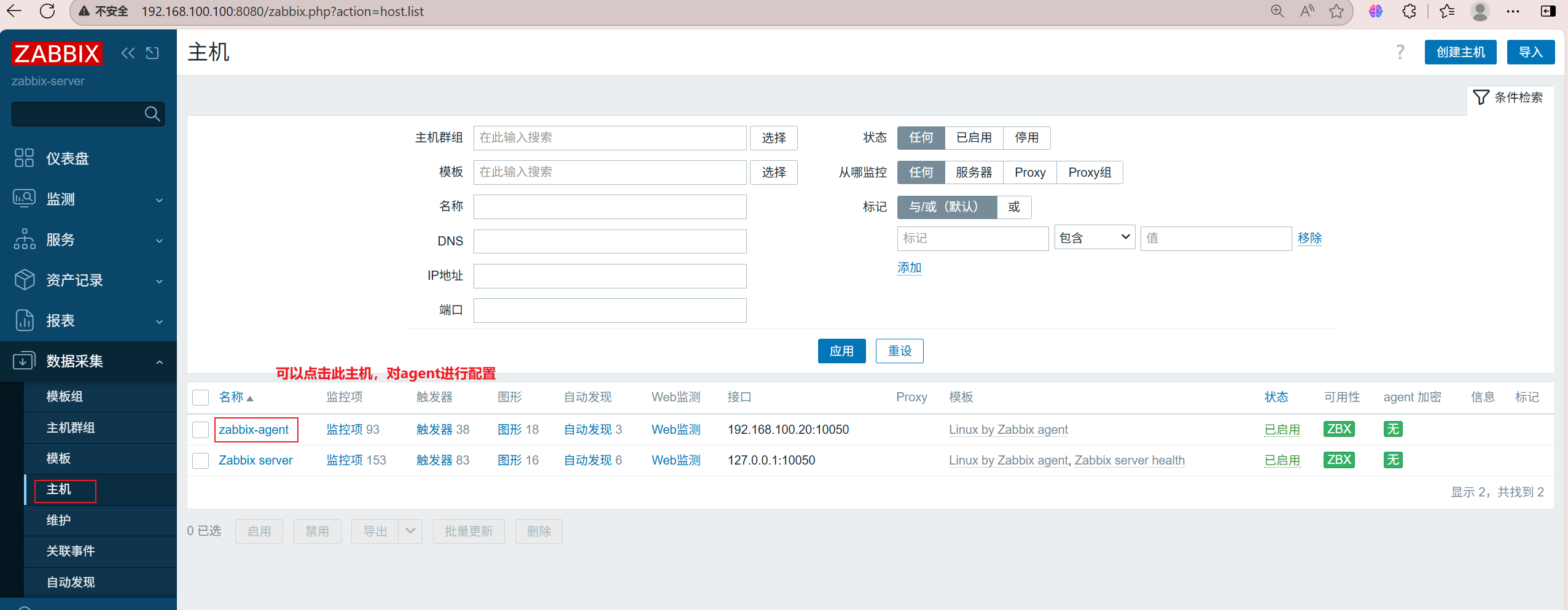Image resolution: width=1568 pixels, height=610 pixels.
Task: Select status filter 停用
Action: coord(1027,137)
